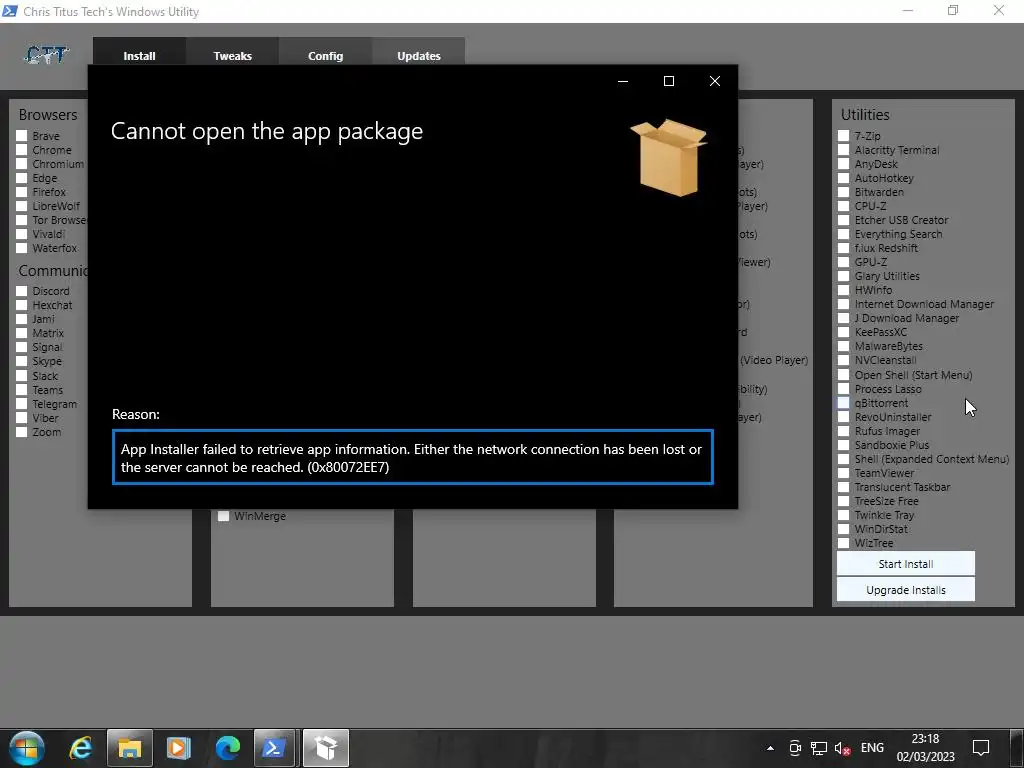Click the Browsers section heading
Image resolution: width=1024 pixels, height=768 pixels.
pyautogui.click(x=48, y=114)
